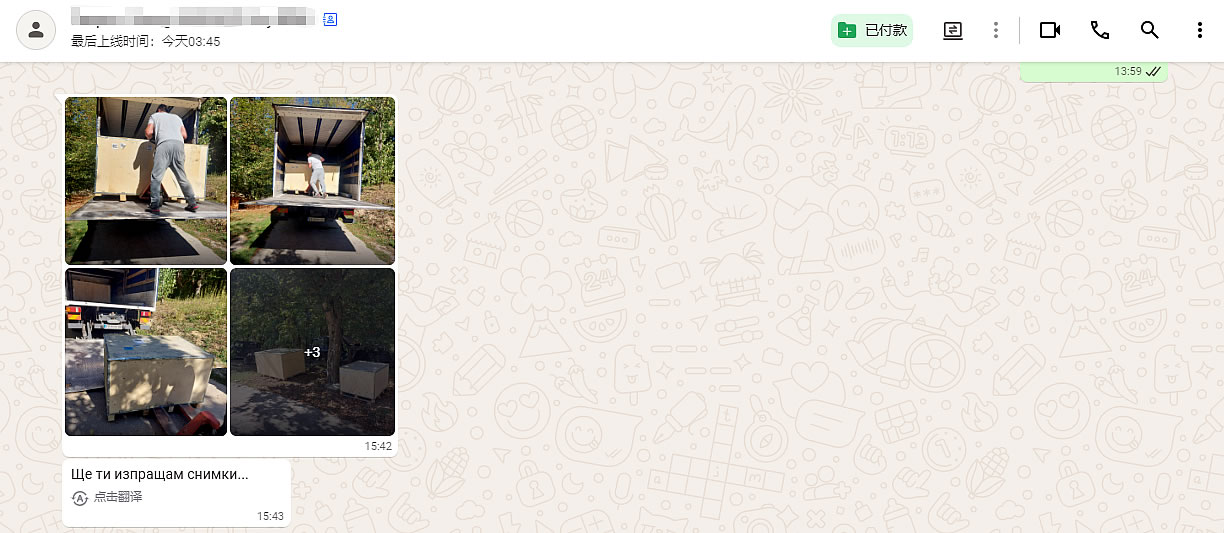Click the double check mark on 13:59 message

click(x=1153, y=71)
